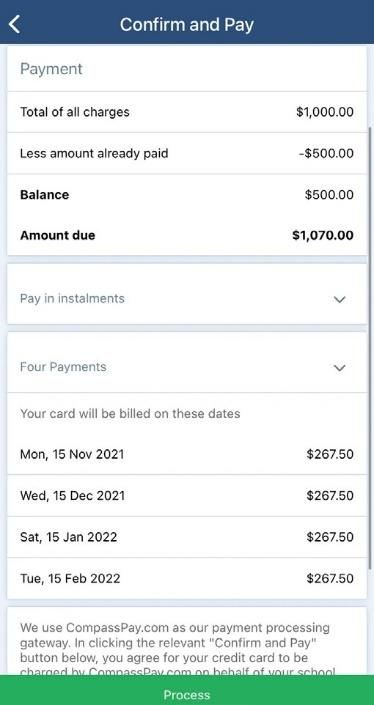Click the Confirm and Pay title

pyautogui.click(x=187, y=24)
